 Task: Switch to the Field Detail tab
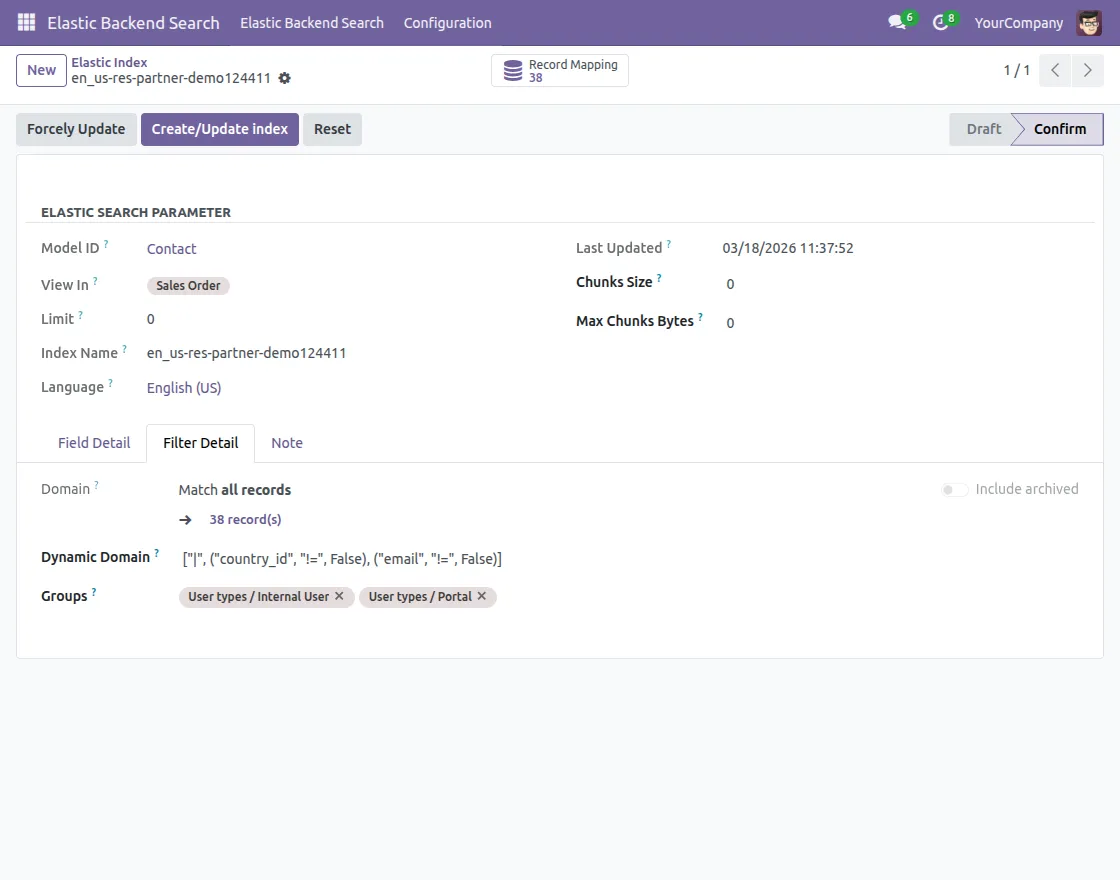[94, 443]
